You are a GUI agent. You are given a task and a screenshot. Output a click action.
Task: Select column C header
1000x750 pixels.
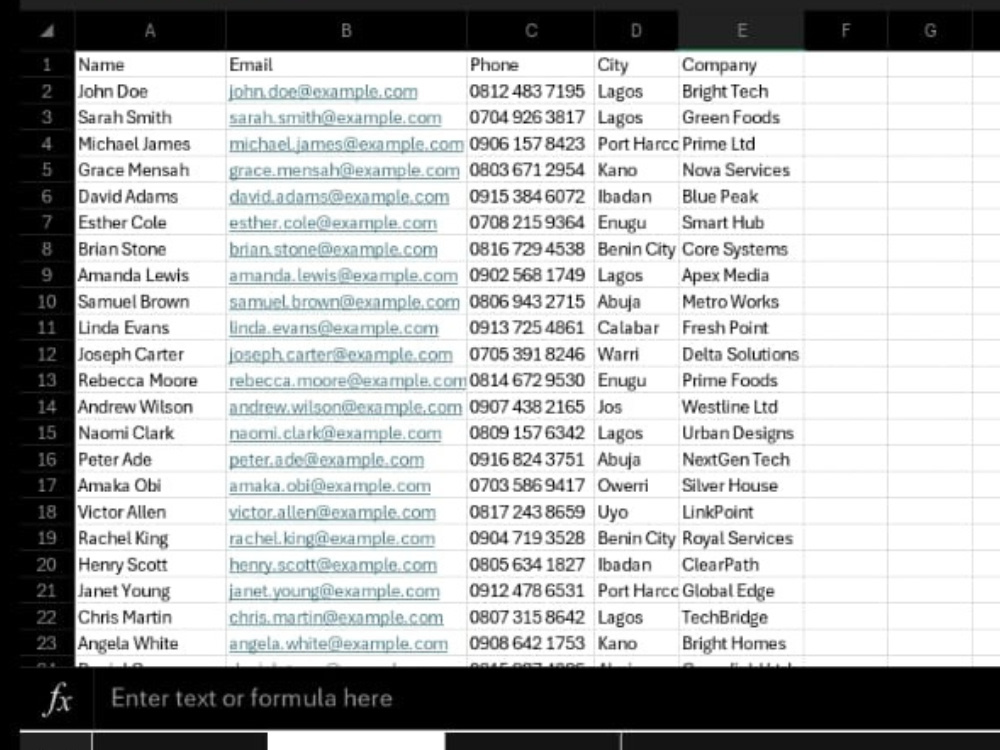click(x=531, y=31)
